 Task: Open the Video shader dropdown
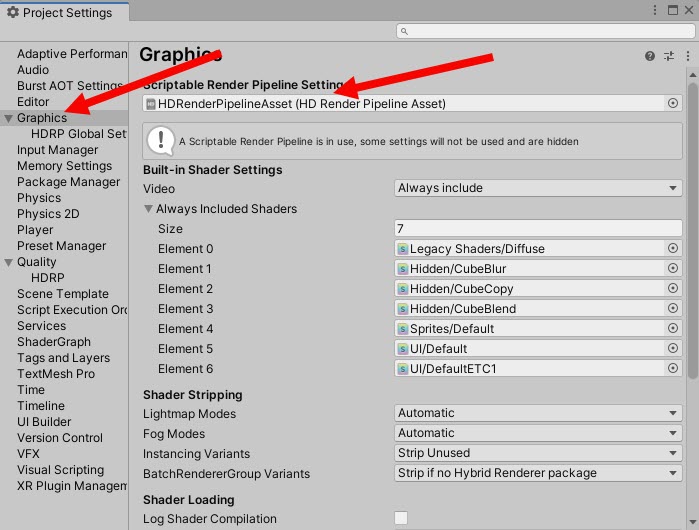point(538,188)
